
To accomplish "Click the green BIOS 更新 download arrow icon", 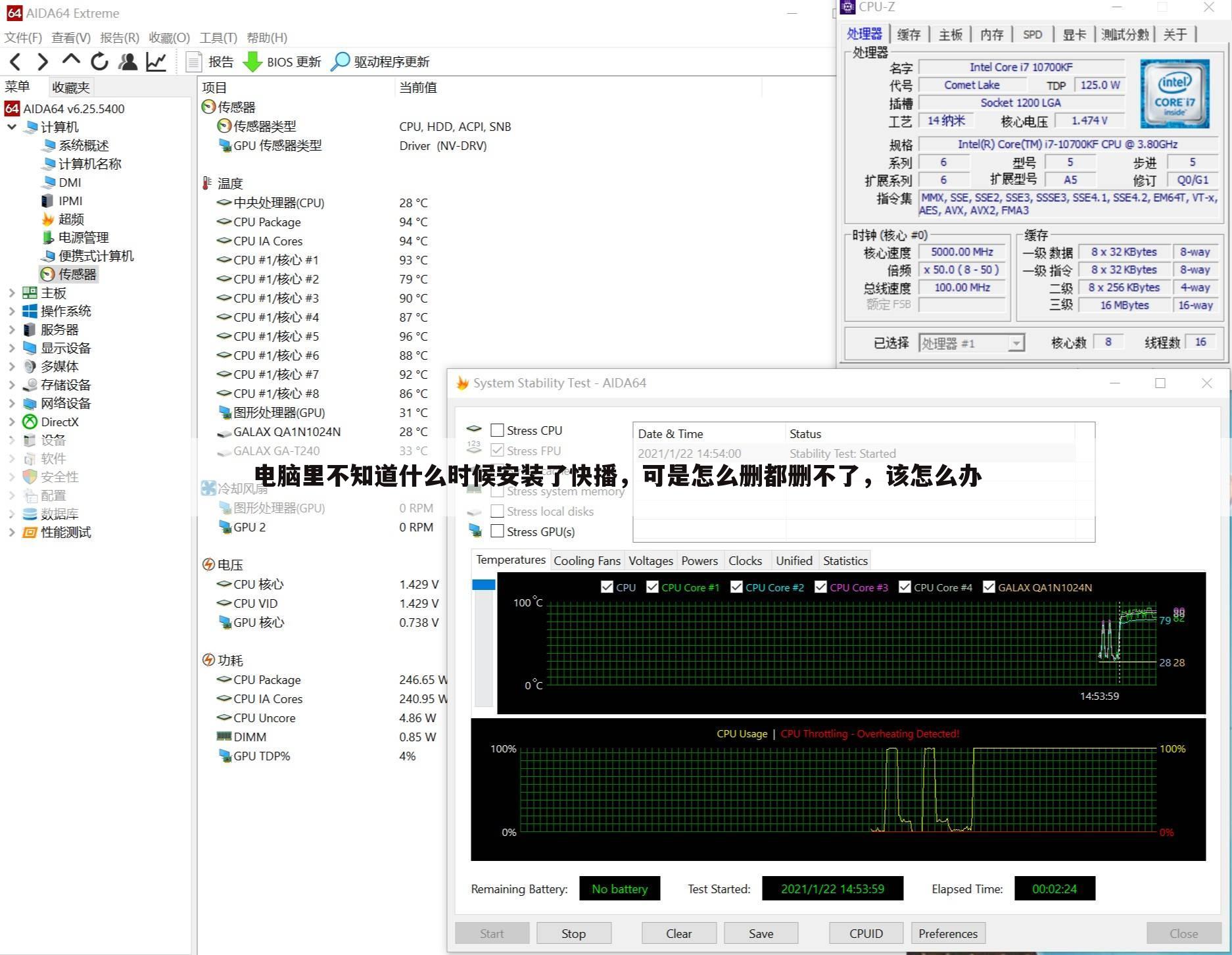I will (x=252, y=62).
